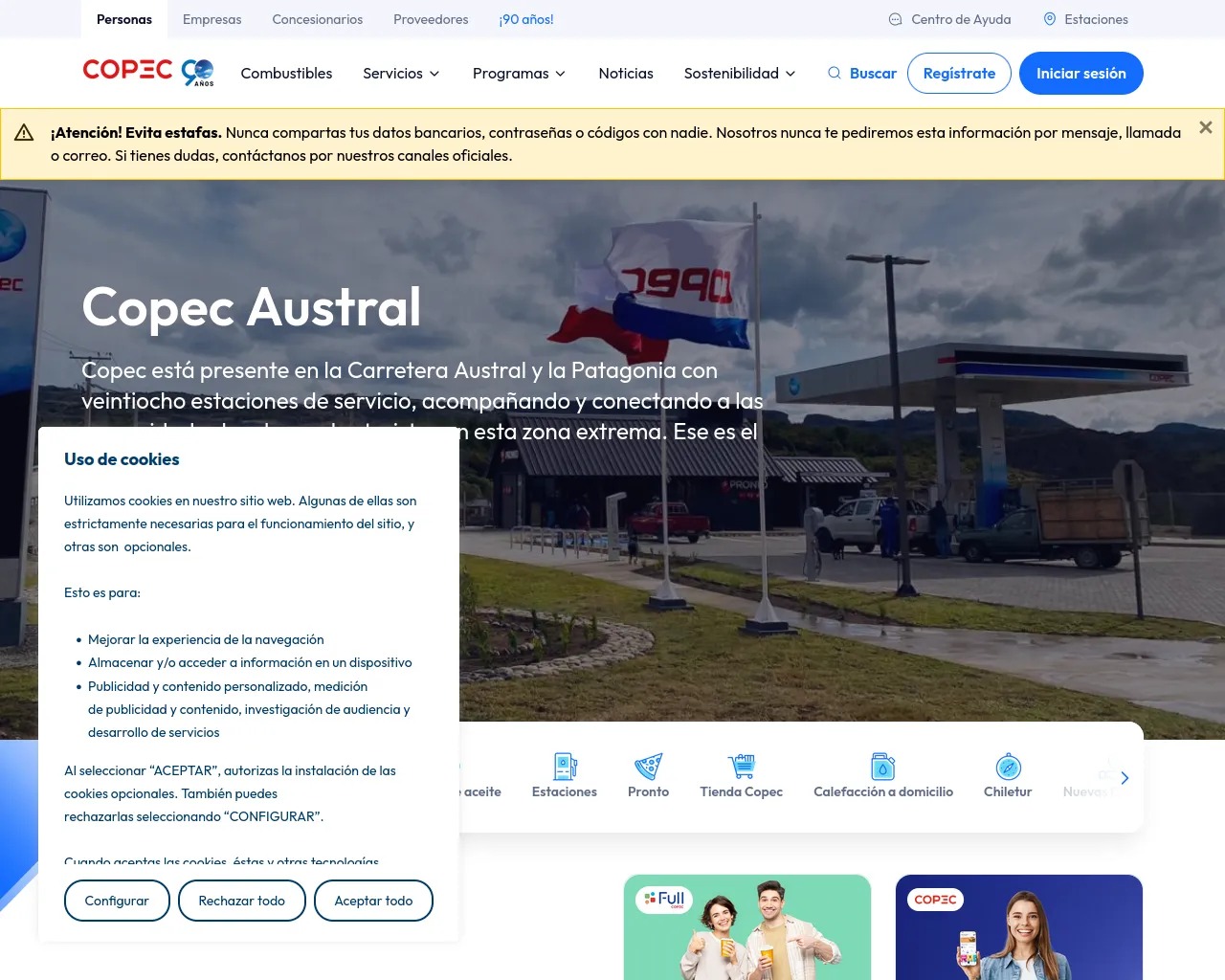The height and width of the screenshot is (980, 1225).
Task: Click the Copec Austral heading
Action: tap(252, 307)
